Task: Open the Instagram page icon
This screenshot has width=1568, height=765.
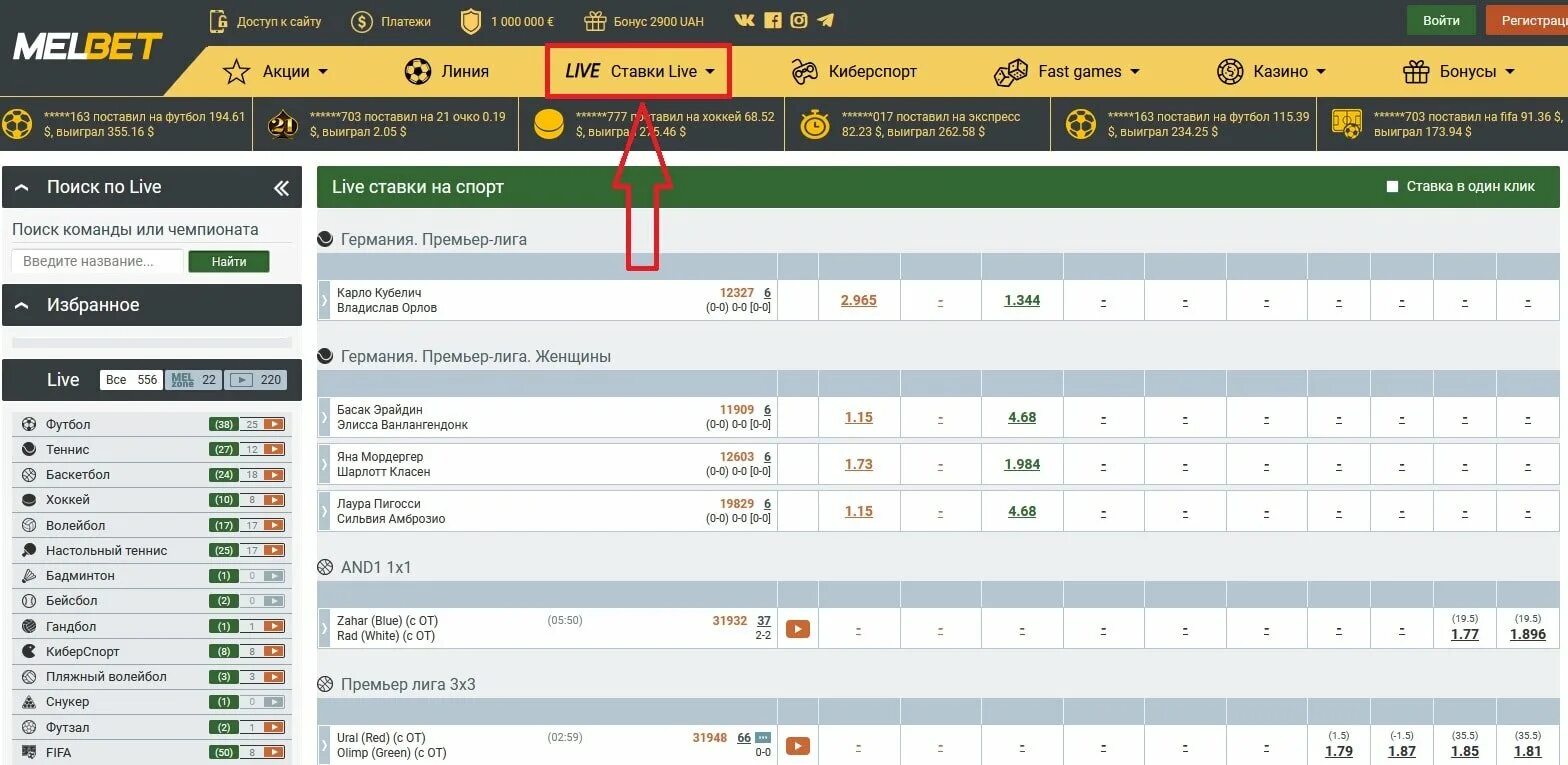Action: pos(798,20)
